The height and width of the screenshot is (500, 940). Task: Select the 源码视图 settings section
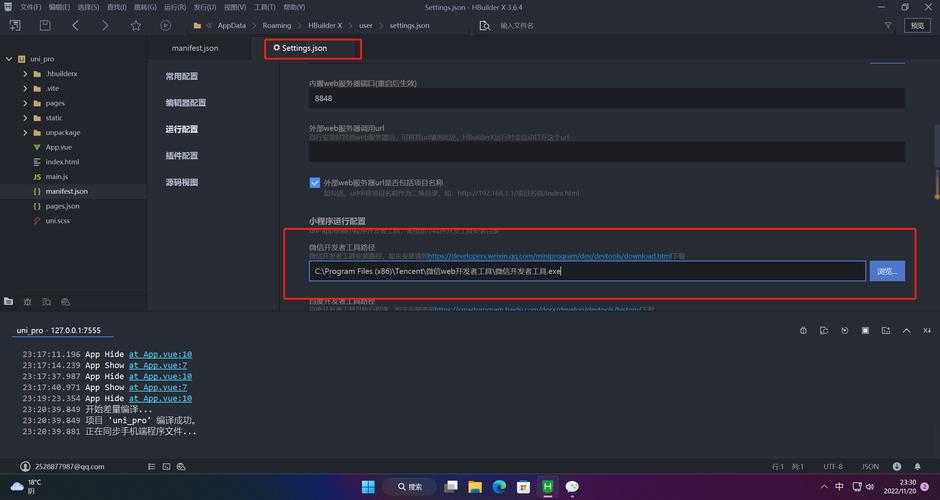click(x=182, y=182)
